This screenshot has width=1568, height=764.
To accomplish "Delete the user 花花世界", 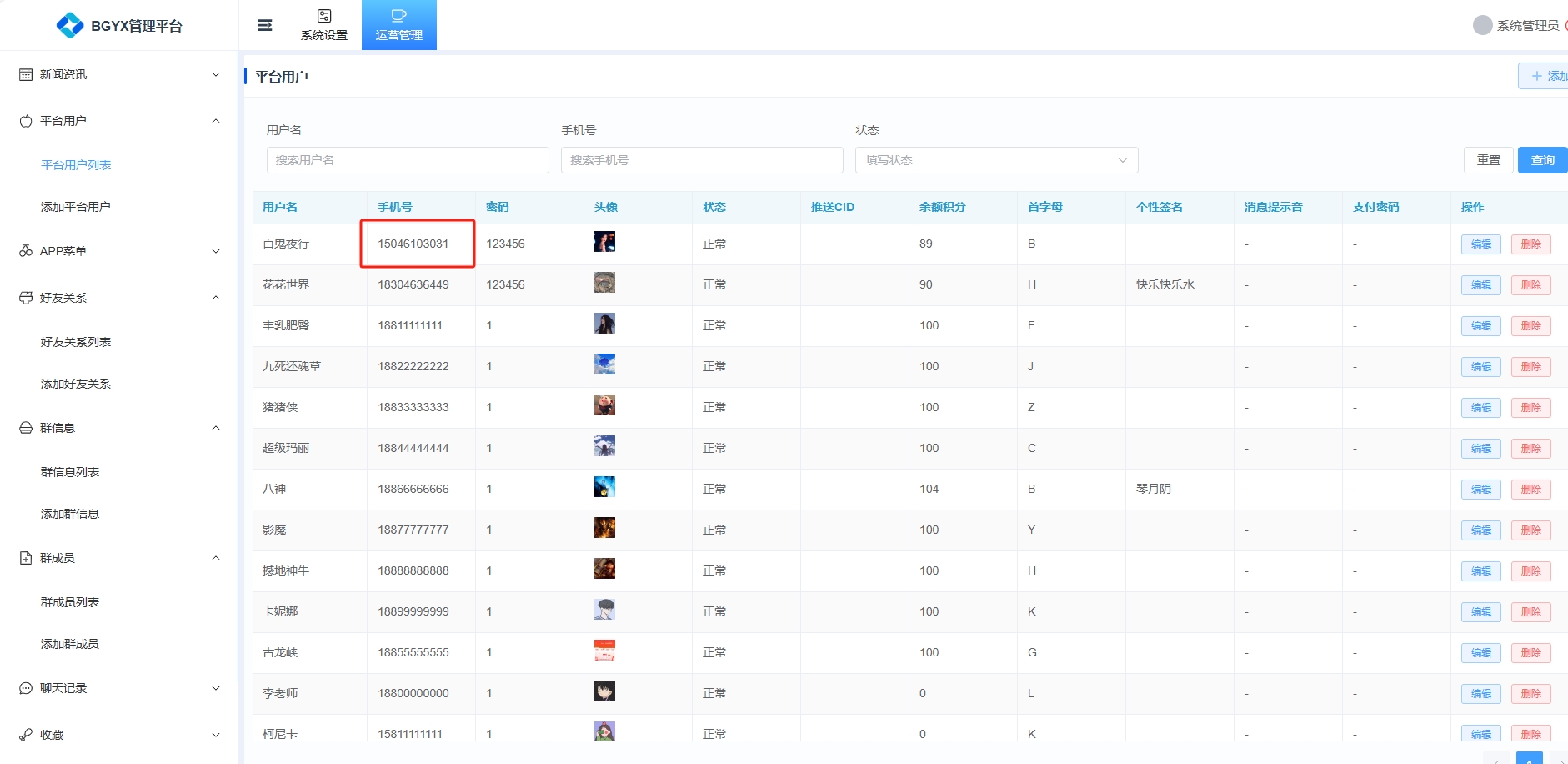I will (x=1530, y=285).
